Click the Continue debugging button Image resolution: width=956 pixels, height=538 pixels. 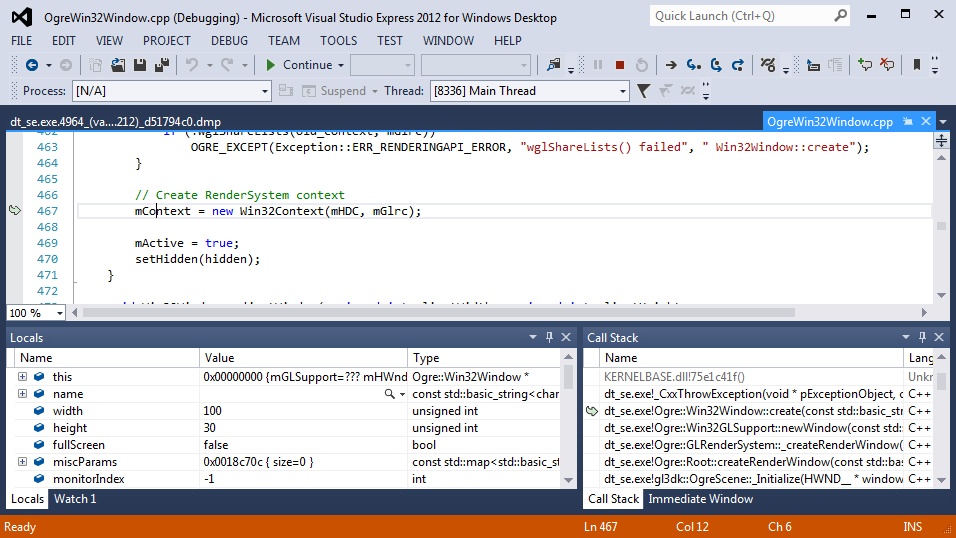tap(299, 65)
